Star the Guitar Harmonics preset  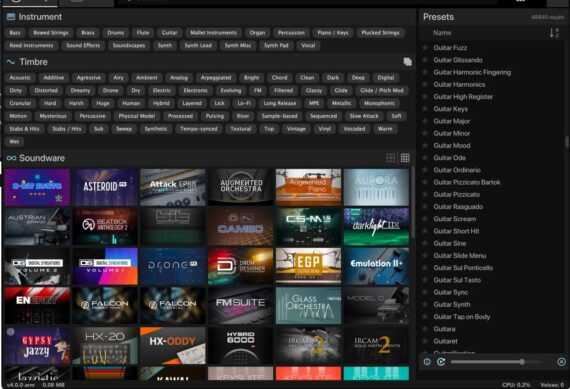(425, 84)
